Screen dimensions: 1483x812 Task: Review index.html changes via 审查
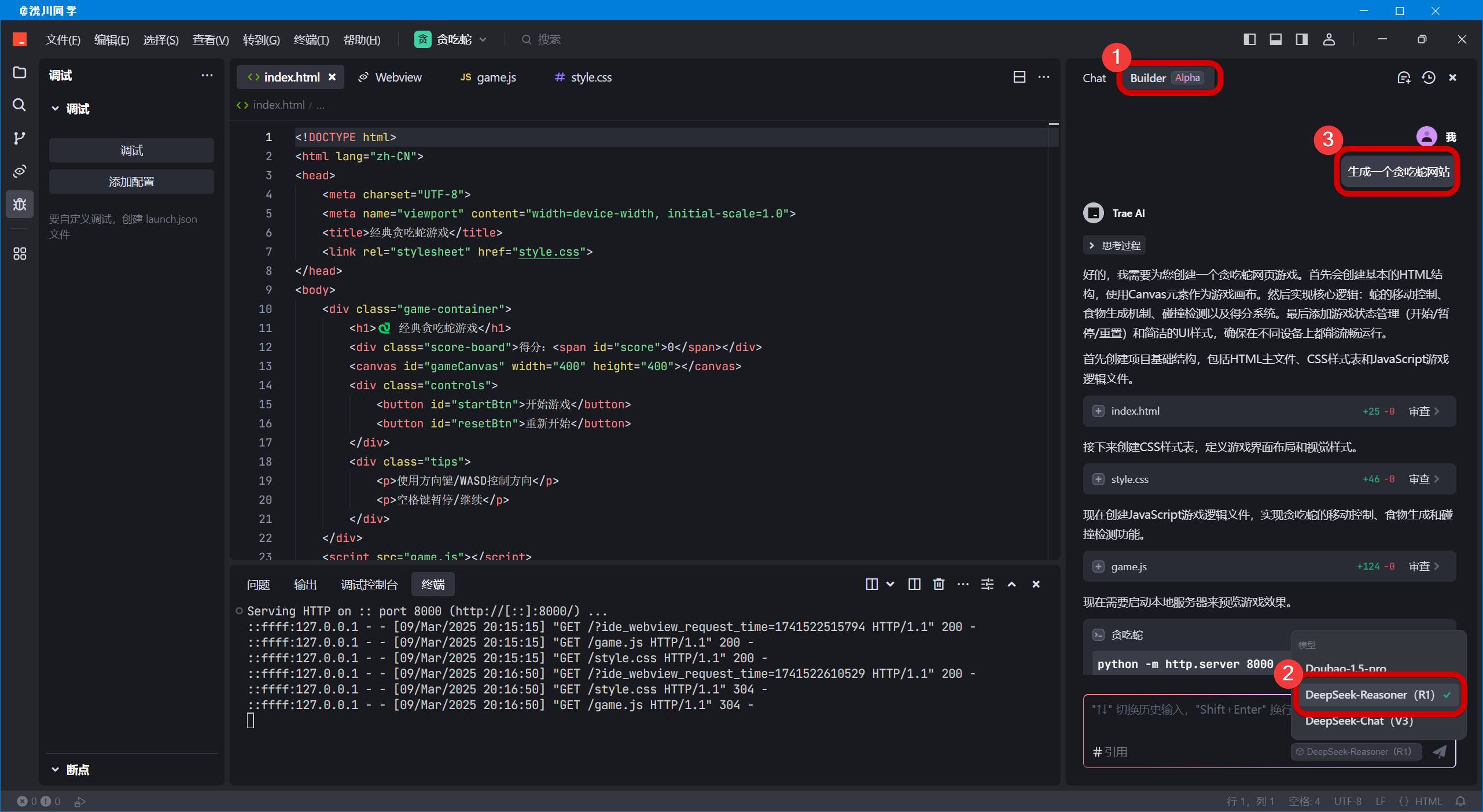(1424, 411)
